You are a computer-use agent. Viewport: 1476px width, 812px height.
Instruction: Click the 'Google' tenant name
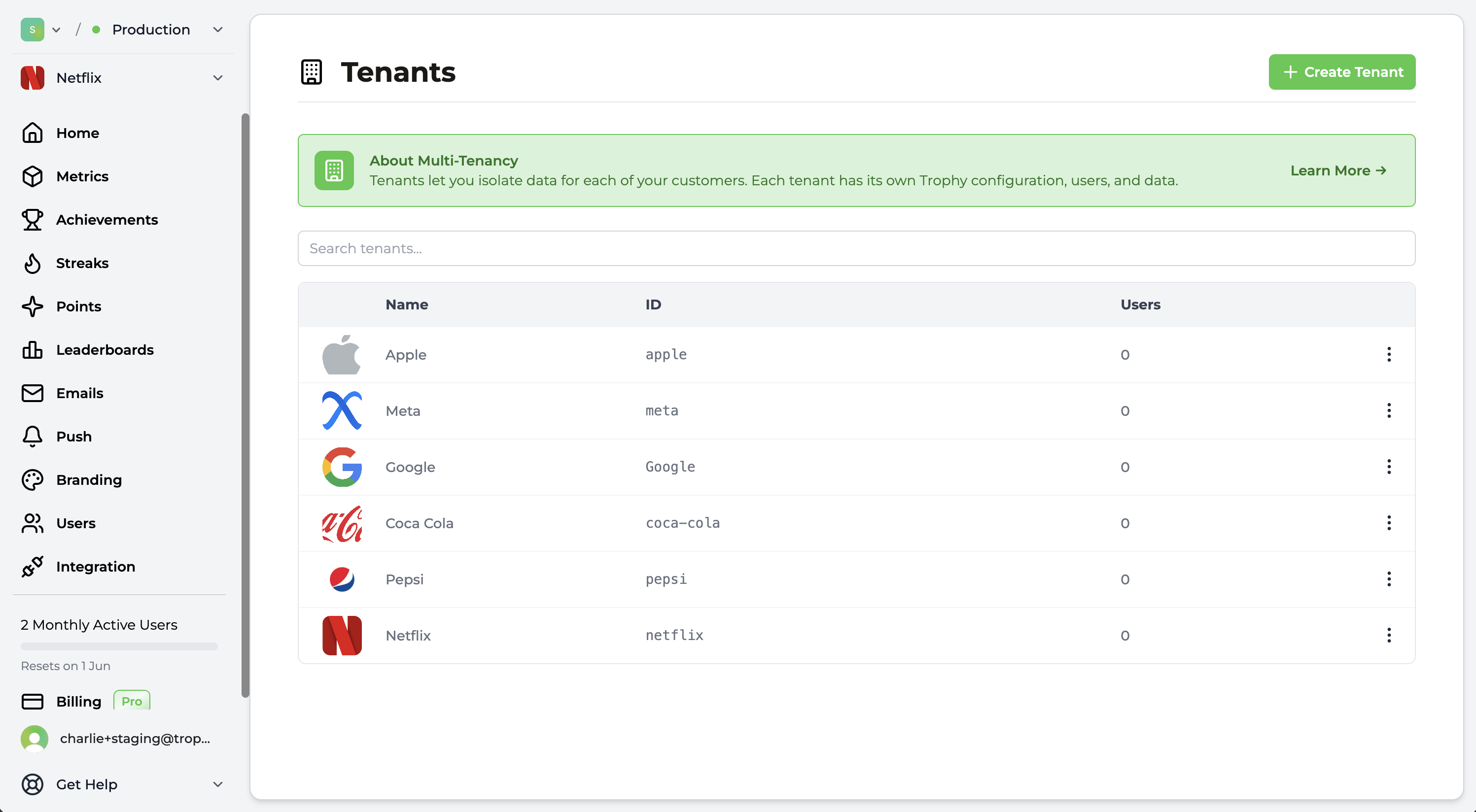click(410, 467)
